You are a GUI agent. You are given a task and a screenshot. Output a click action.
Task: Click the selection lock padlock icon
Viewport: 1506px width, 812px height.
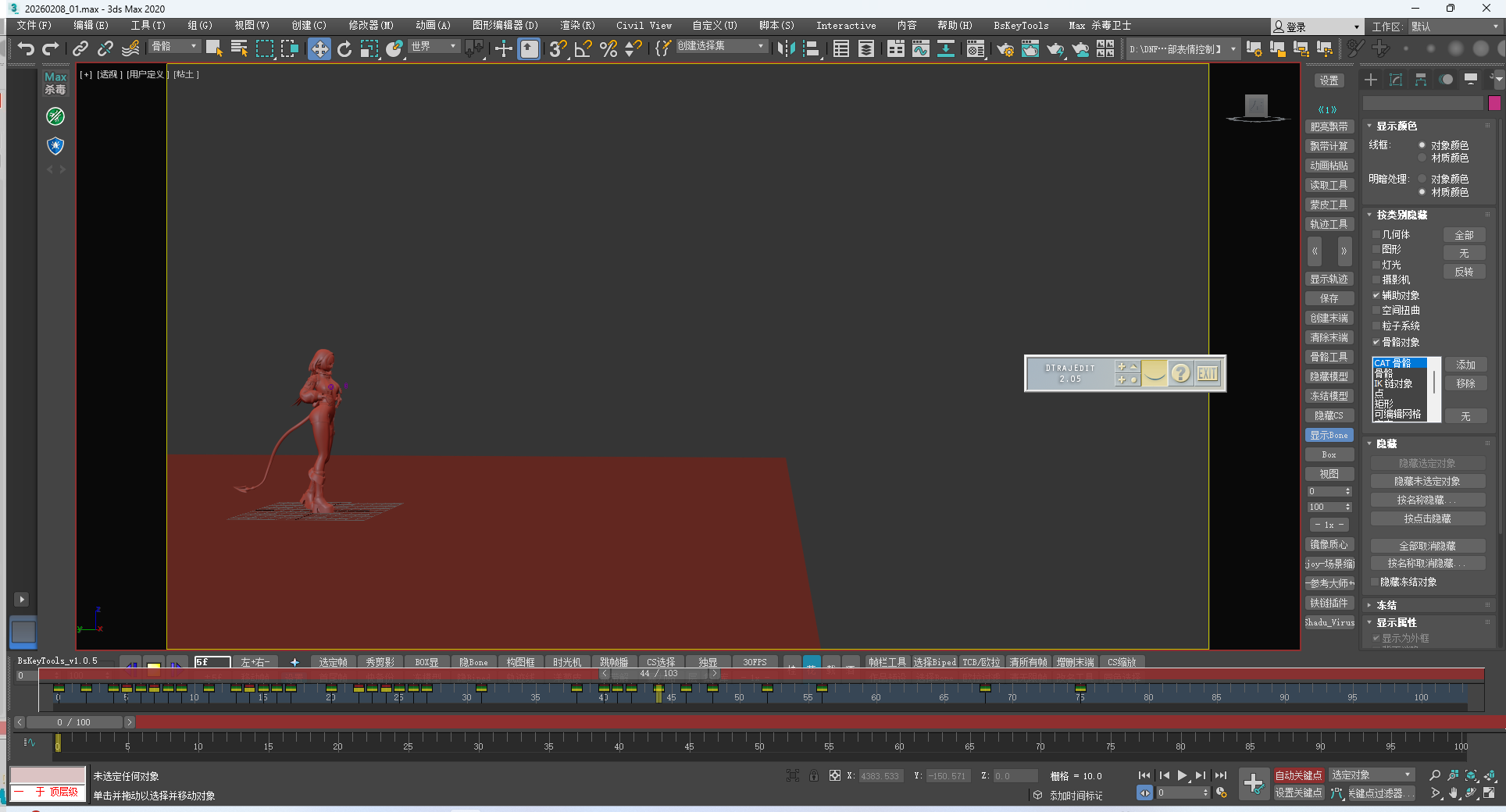pos(814,775)
